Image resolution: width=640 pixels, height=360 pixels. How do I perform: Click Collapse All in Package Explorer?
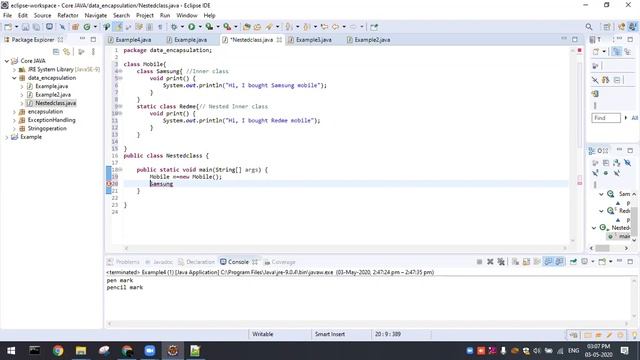(x=56, y=52)
